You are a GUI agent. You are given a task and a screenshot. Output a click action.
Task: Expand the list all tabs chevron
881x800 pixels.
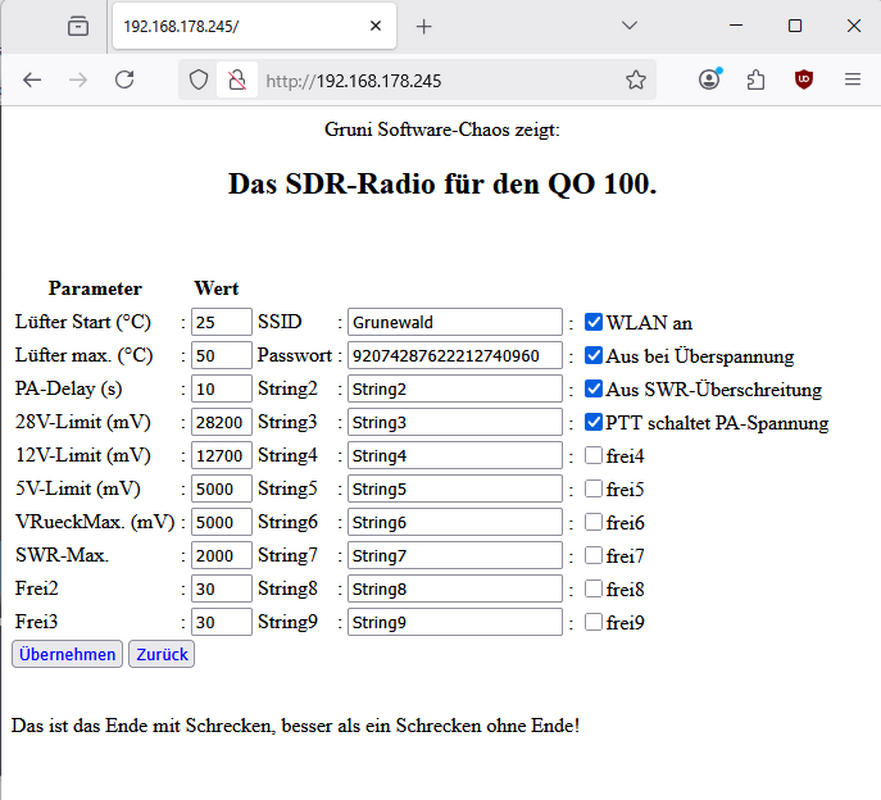[629, 26]
